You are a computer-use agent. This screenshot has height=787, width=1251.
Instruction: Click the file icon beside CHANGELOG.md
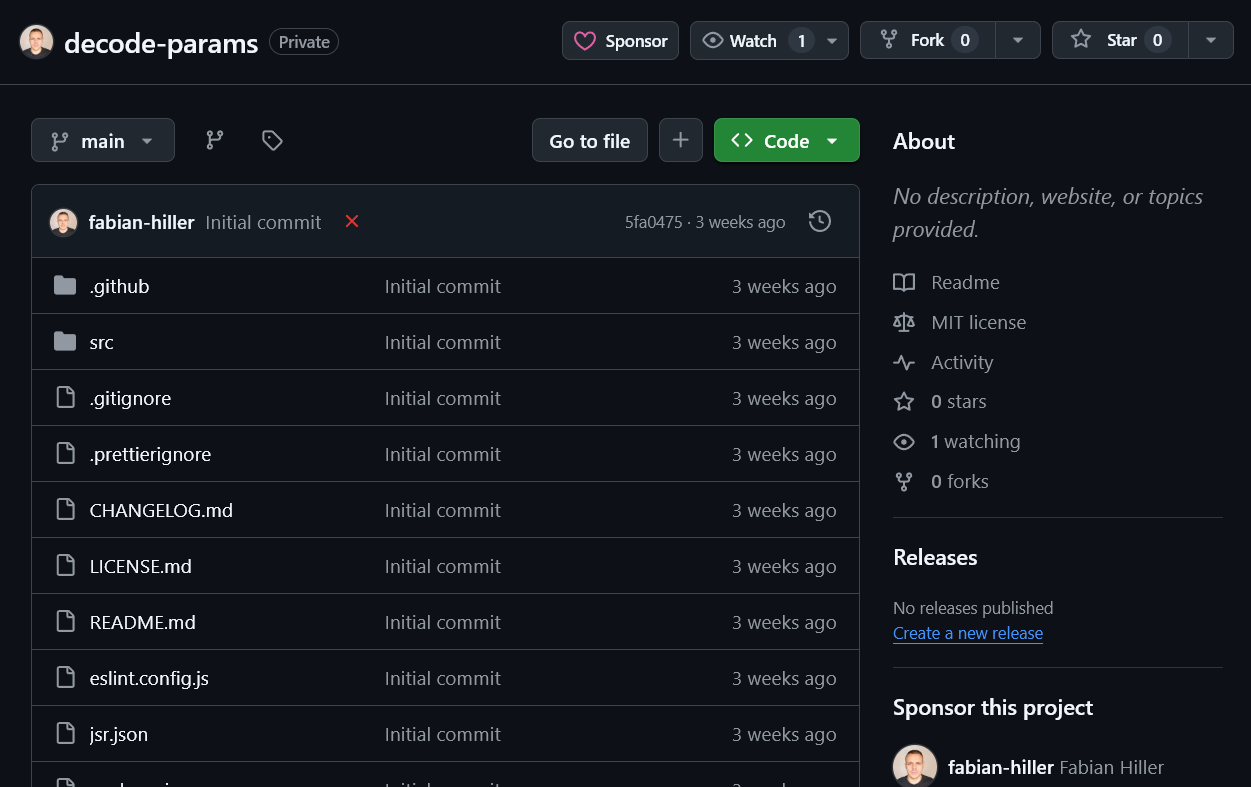pyautogui.click(x=66, y=510)
